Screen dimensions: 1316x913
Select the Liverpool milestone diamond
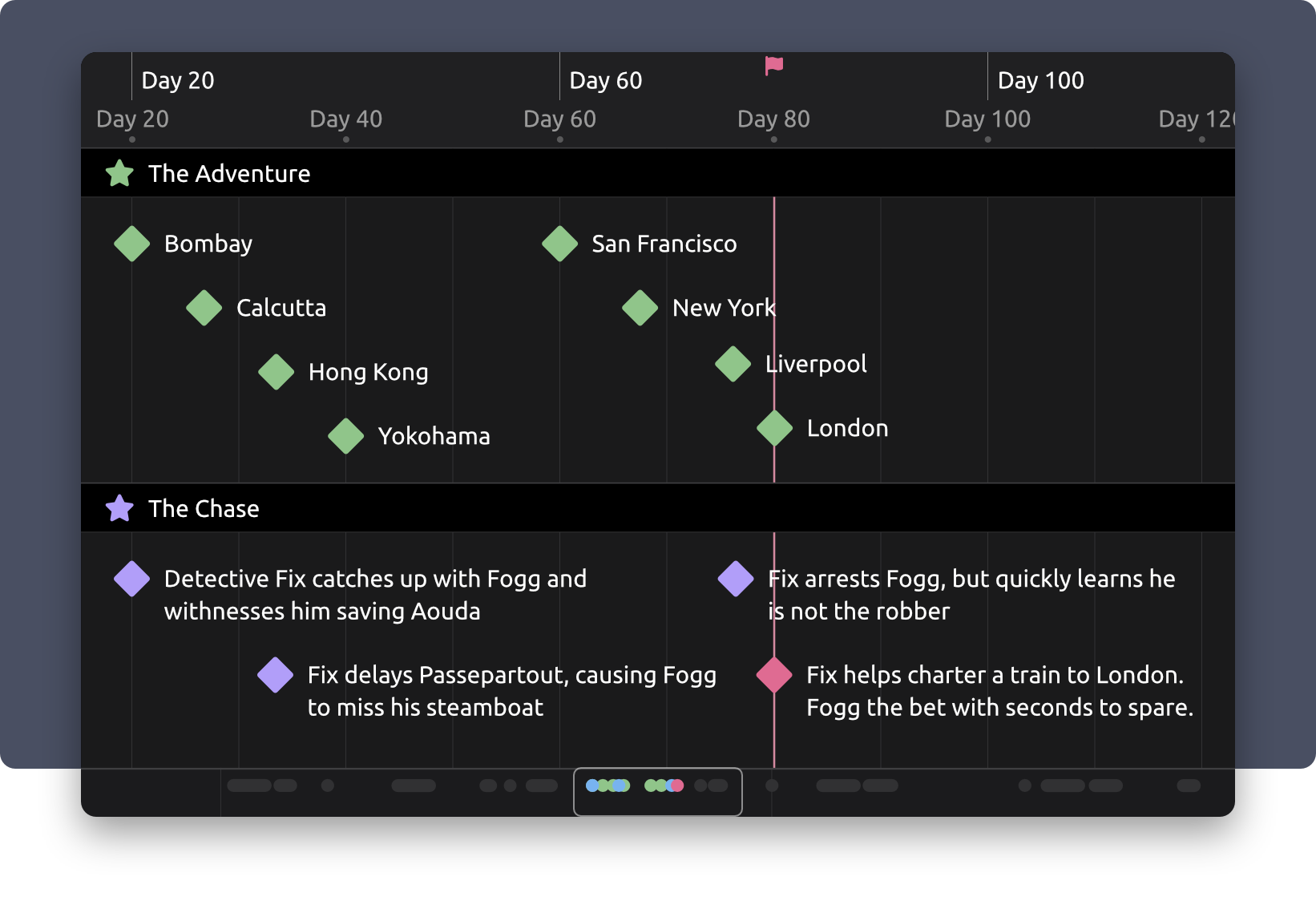[733, 363]
